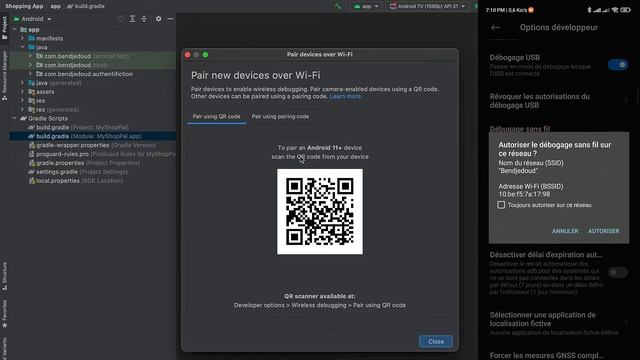The image size is (640, 360).
Task: Click Expand All icon in Project panel
Action: (133, 19)
